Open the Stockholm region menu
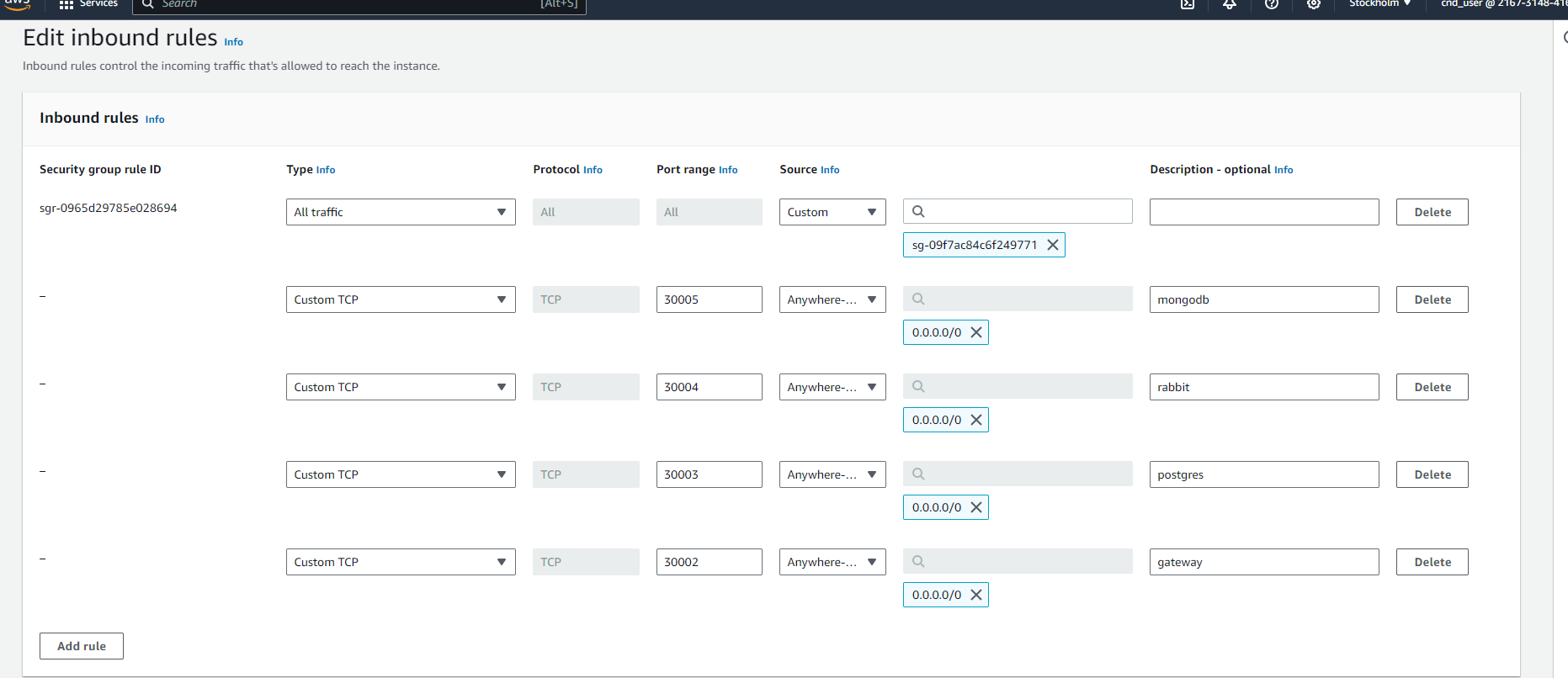The height and width of the screenshot is (678, 1568). tap(1379, 4)
